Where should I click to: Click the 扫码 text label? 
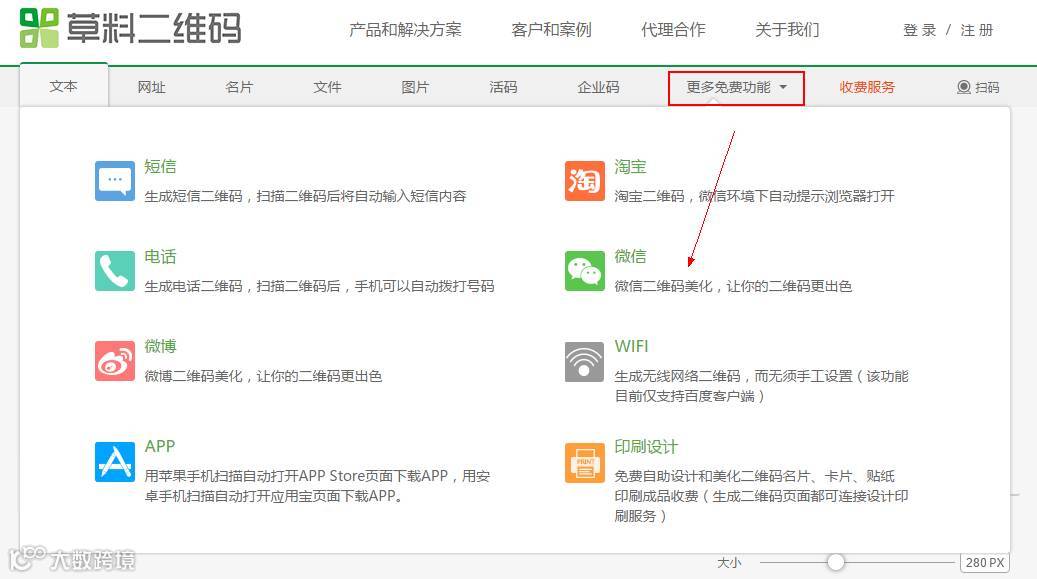[x=987, y=87]
